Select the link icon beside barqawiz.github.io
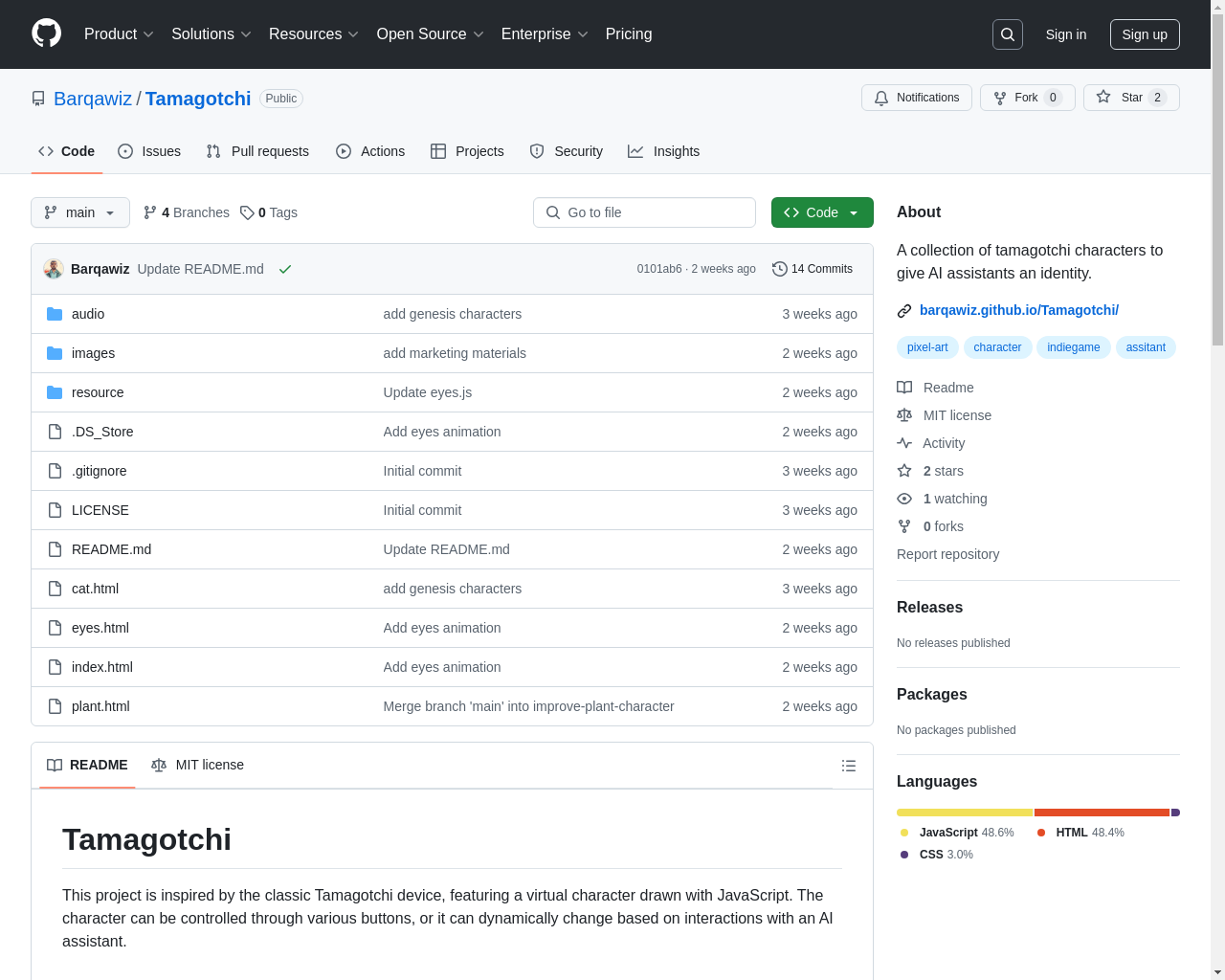 tap(904, 311)
